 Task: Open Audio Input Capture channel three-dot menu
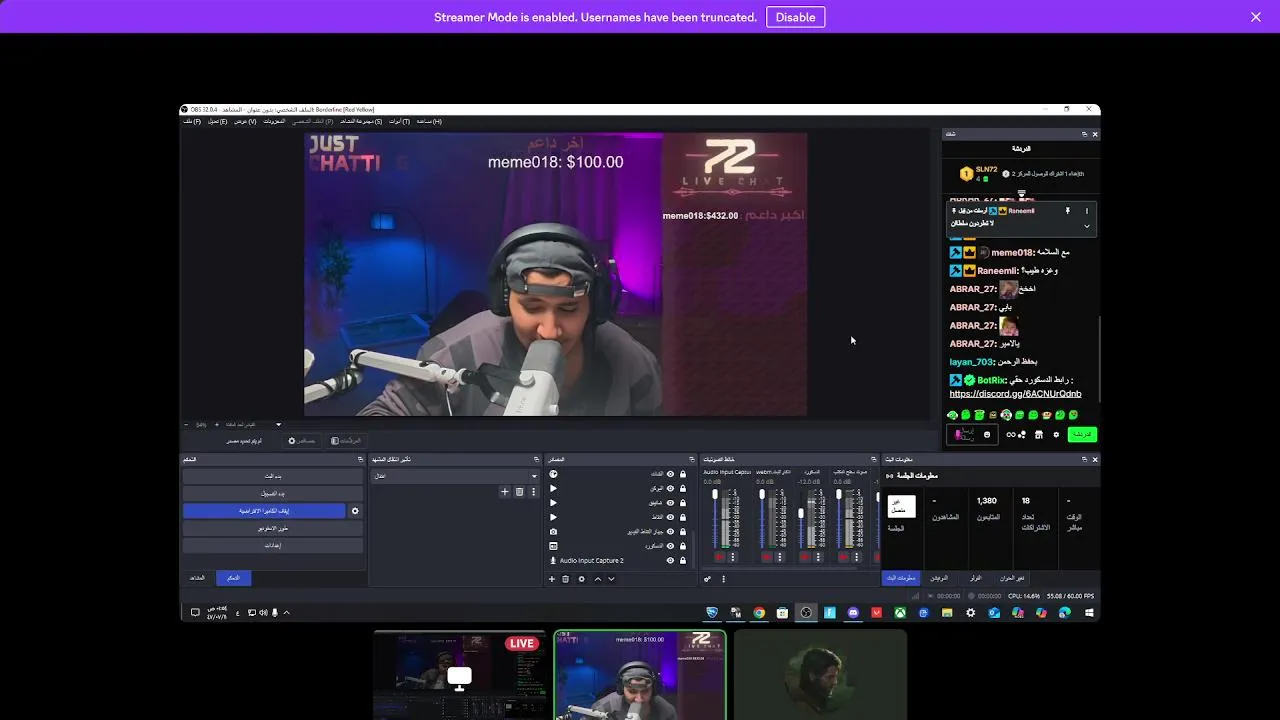pyautogui.click(x=733, y=557)
